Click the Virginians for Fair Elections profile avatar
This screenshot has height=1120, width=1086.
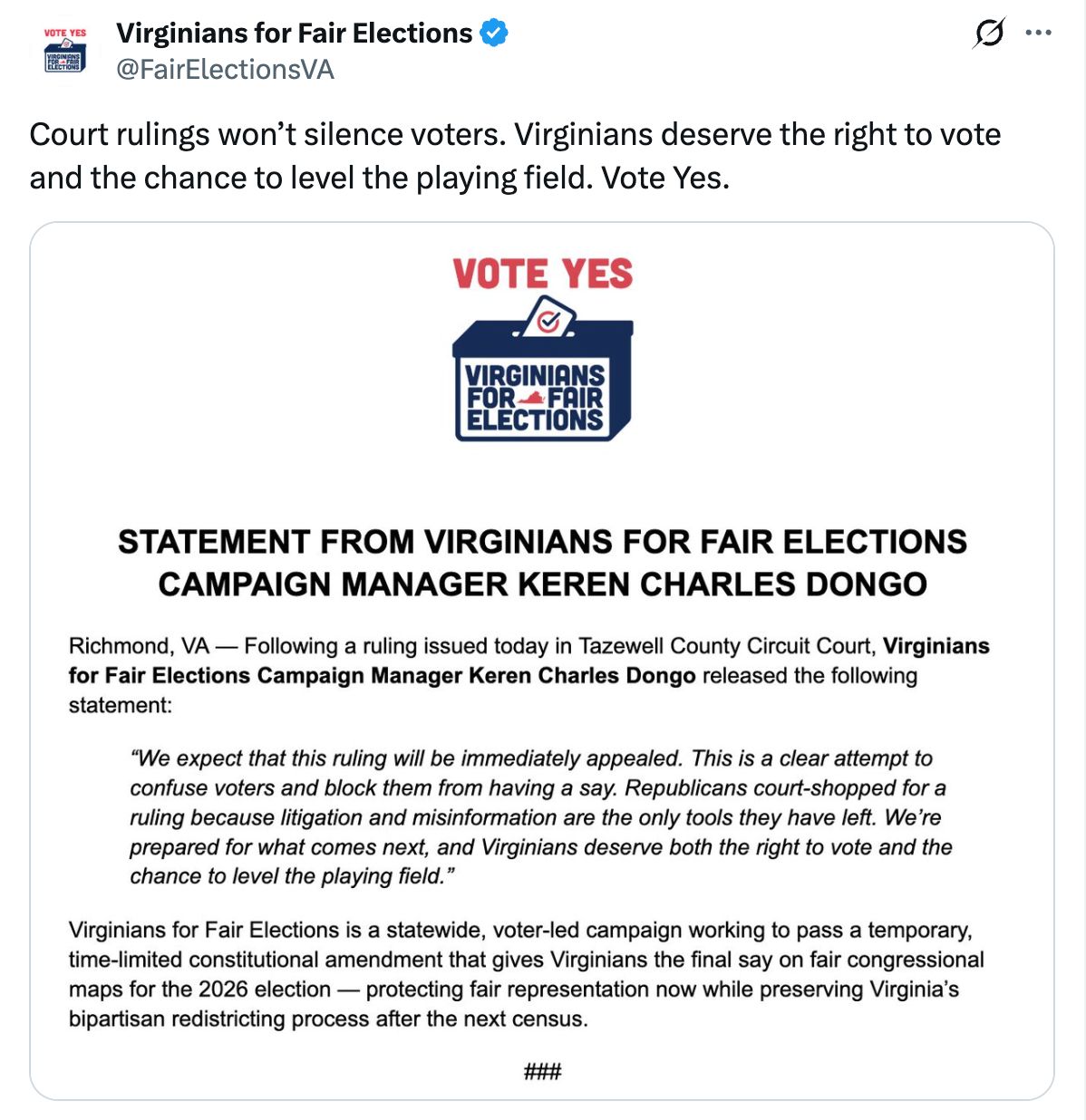pyautogui.click(x=64, y=51)
